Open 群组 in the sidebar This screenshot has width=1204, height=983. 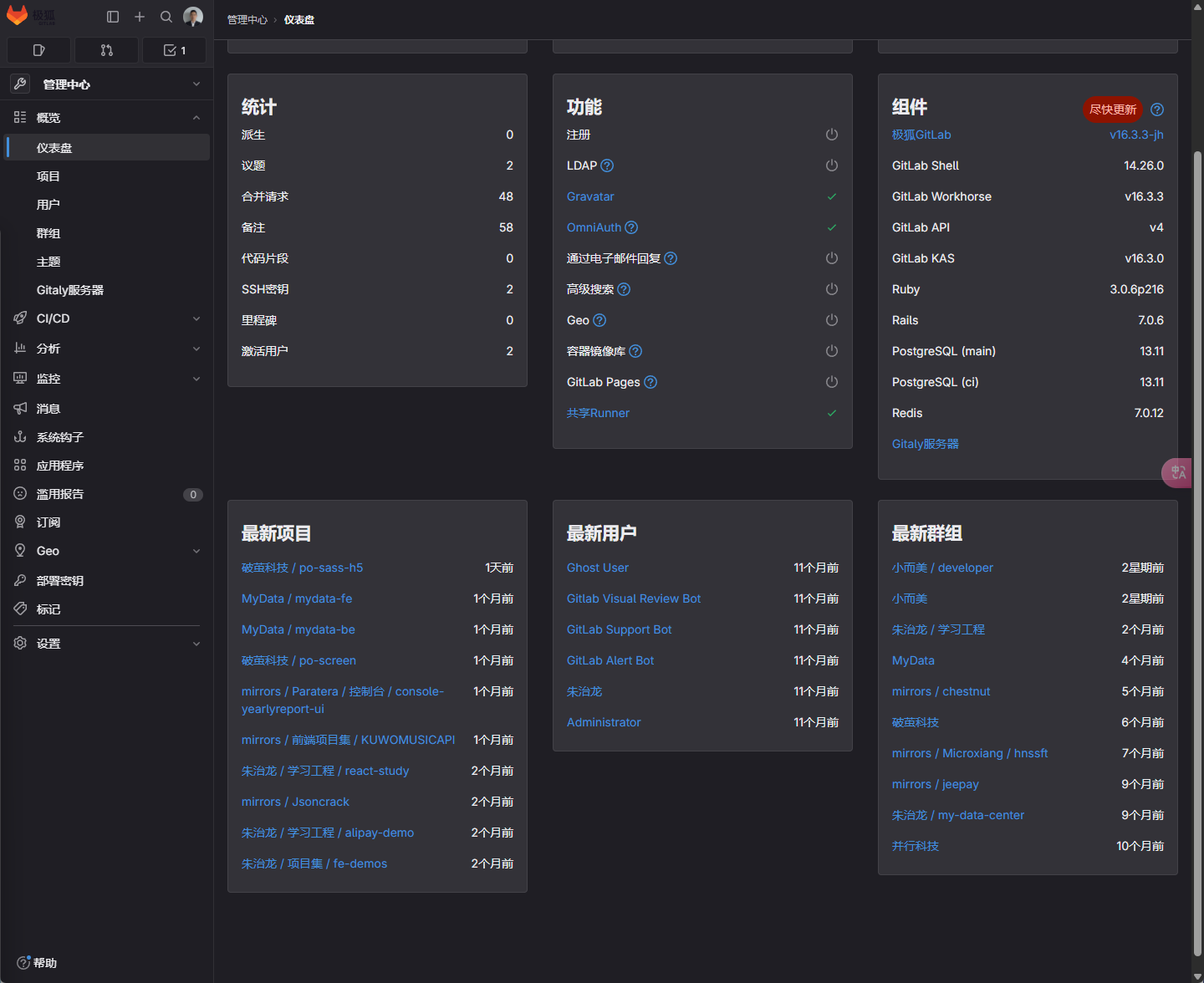pyautogui.click(x=106, y=233)
